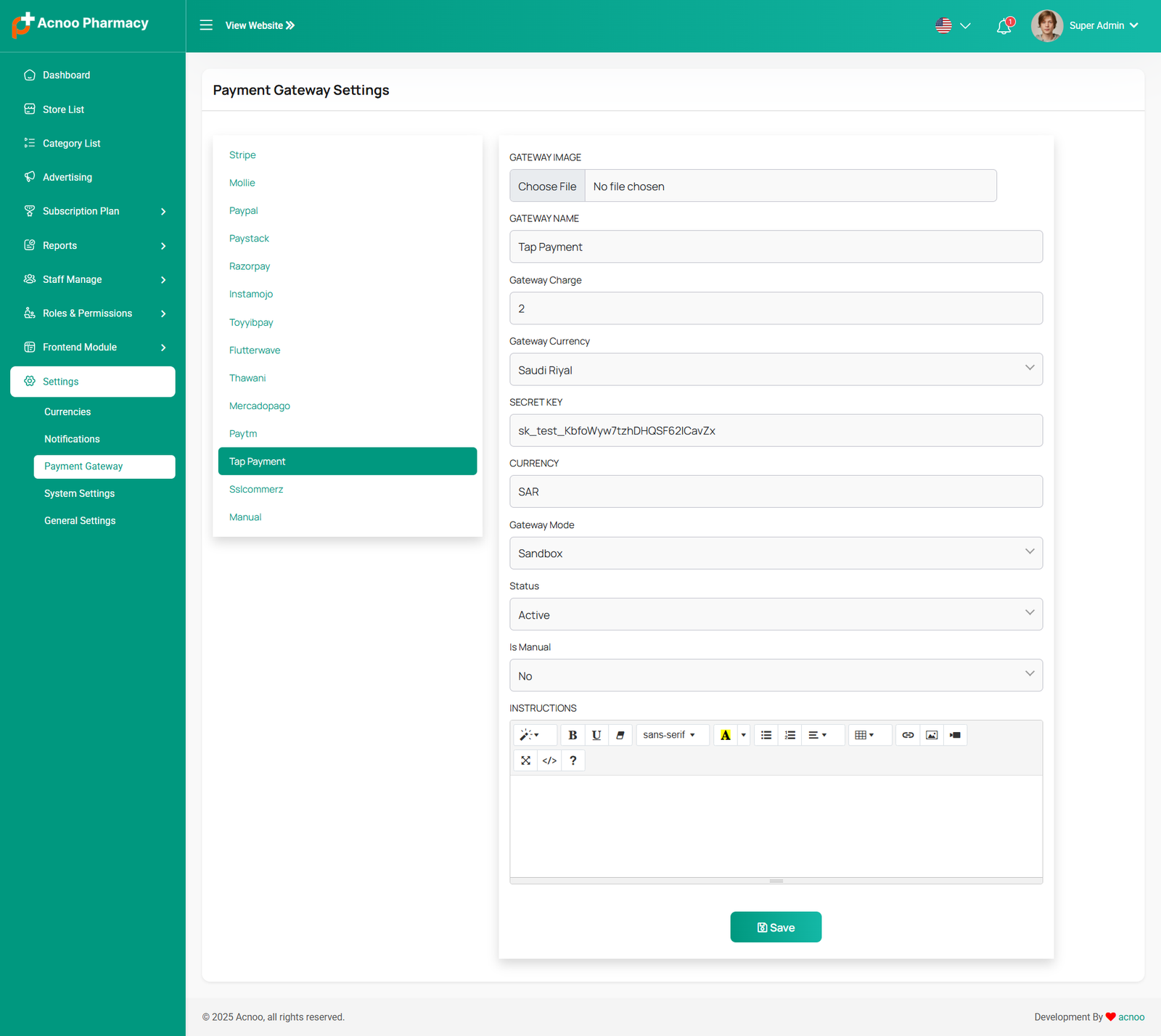Expand the Subscription Plan sidebar menu
Screen dimensions: 1161x1036
93,211
